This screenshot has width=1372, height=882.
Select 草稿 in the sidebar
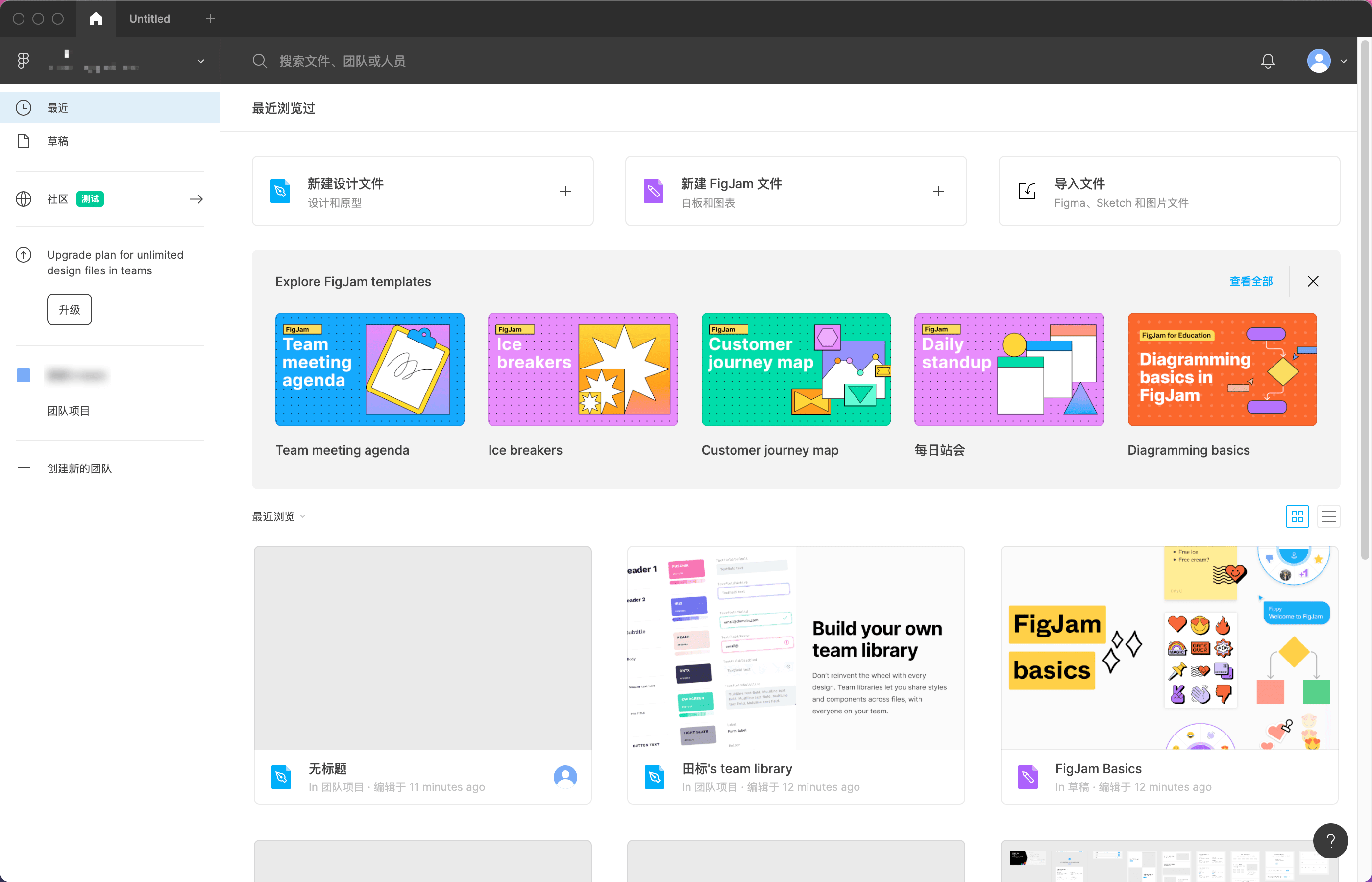pyautogui.click(x=57, y=140)
